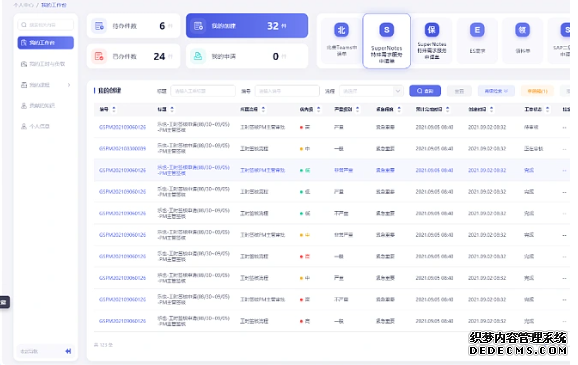
Task: Sort table by 优先级 column arrows
Action: click(x=318, y=110)
